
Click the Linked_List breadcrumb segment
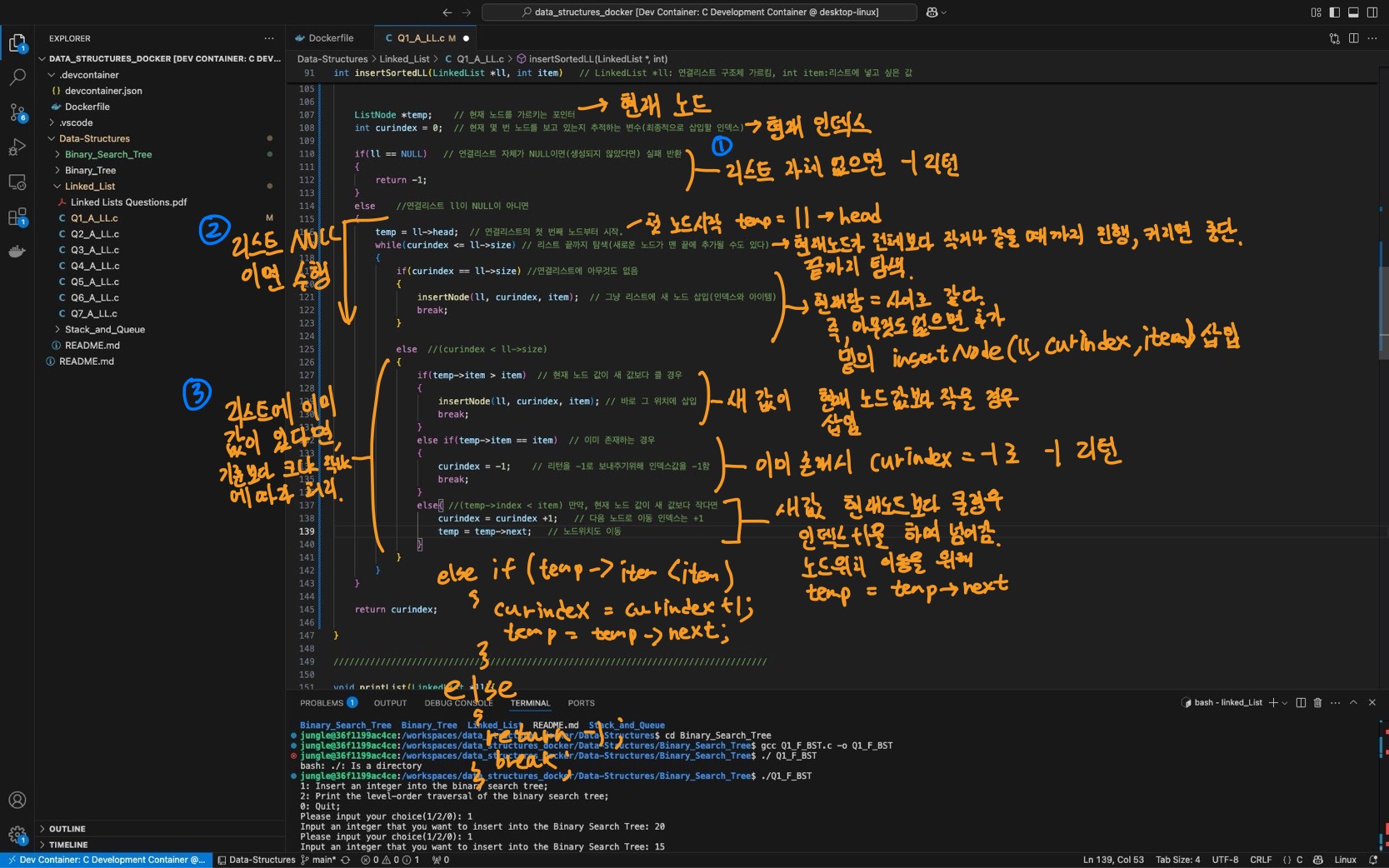click(404, 59)
